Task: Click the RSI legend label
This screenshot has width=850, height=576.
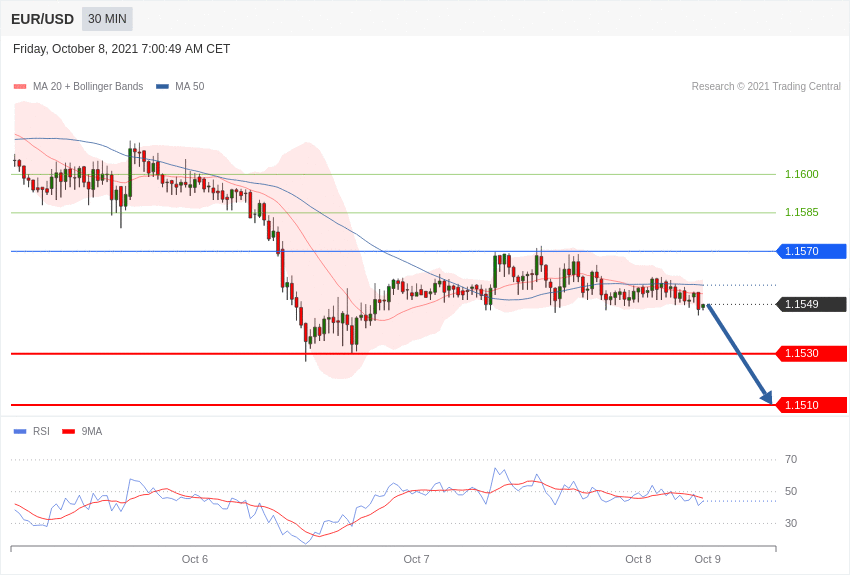Action: [41, 431]
